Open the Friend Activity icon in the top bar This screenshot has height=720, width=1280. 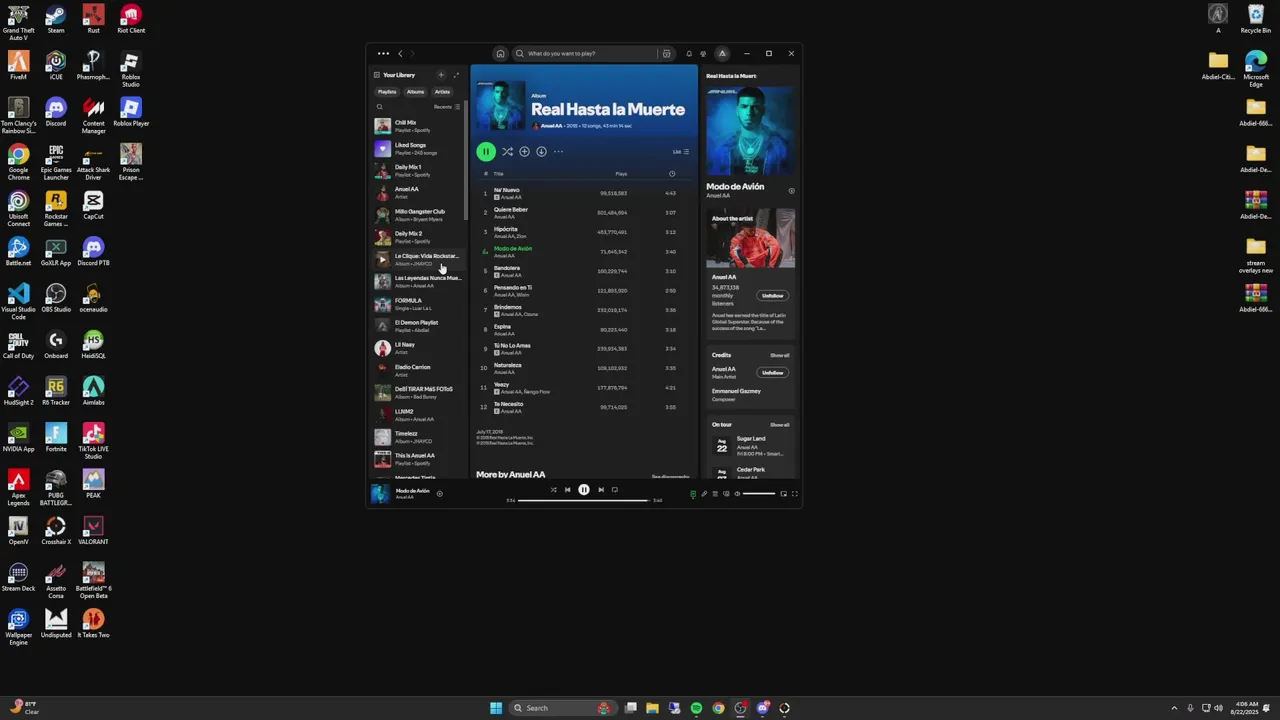tap(703, 54)
